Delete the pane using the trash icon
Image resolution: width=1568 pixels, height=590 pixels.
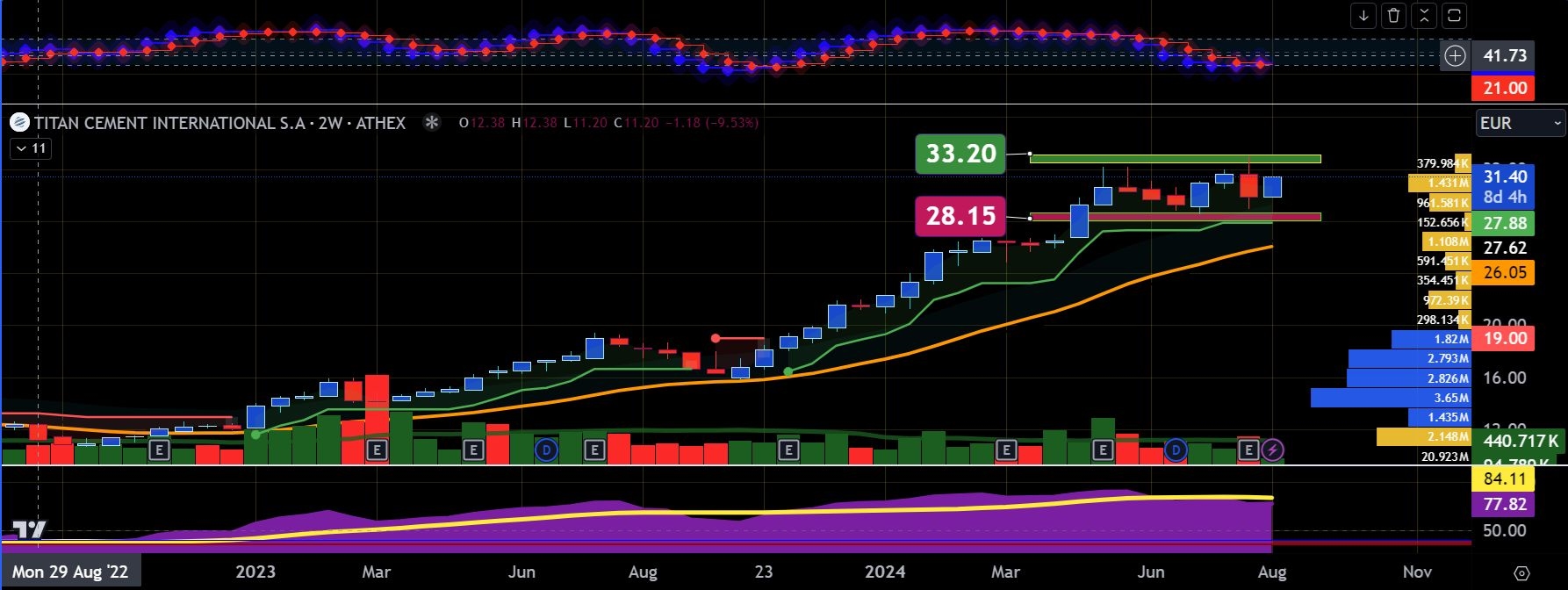(x=1393, y=16)
